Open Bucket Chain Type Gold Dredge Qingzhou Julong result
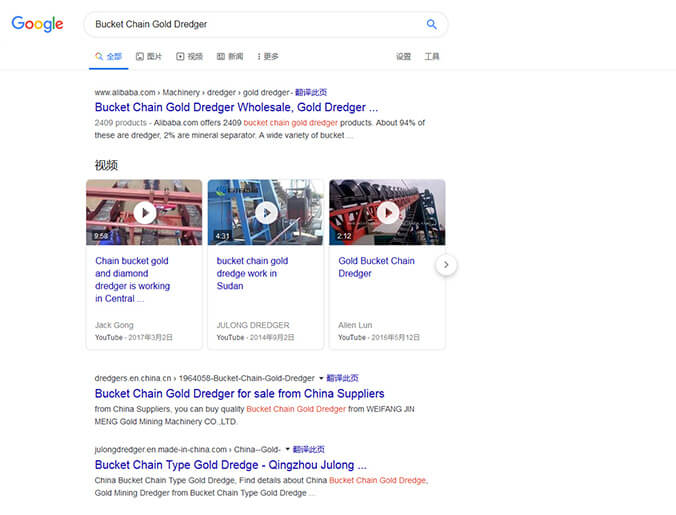 click(x=231, y=465)
